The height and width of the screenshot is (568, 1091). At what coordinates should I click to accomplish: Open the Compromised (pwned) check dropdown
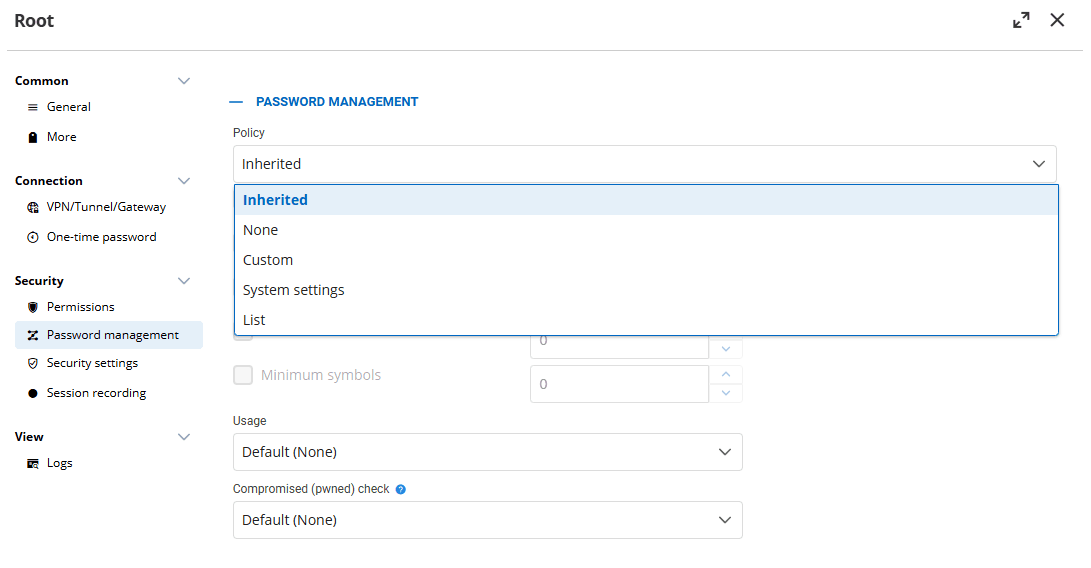[487, 520]
